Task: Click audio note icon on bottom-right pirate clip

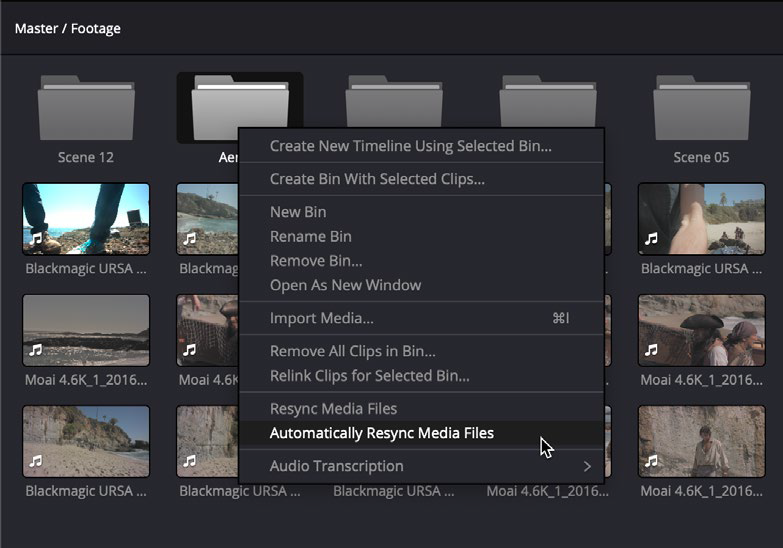Action: click(x=652, y=461)
